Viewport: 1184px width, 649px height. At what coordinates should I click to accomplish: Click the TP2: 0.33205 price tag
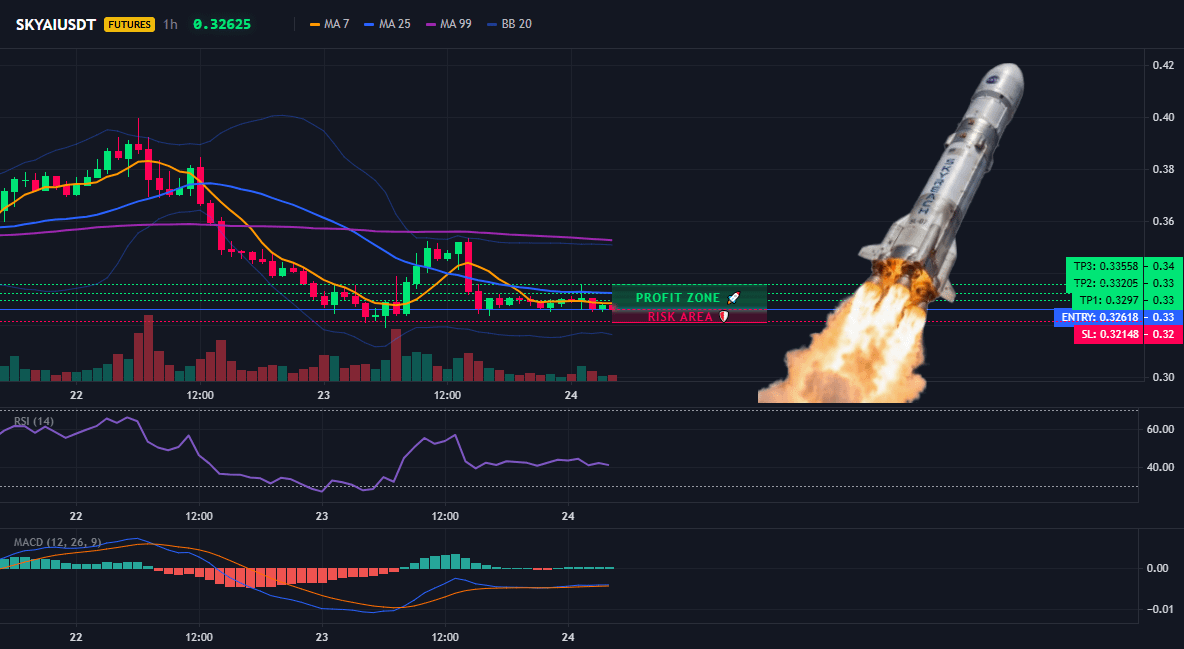tap(1105, 283)
